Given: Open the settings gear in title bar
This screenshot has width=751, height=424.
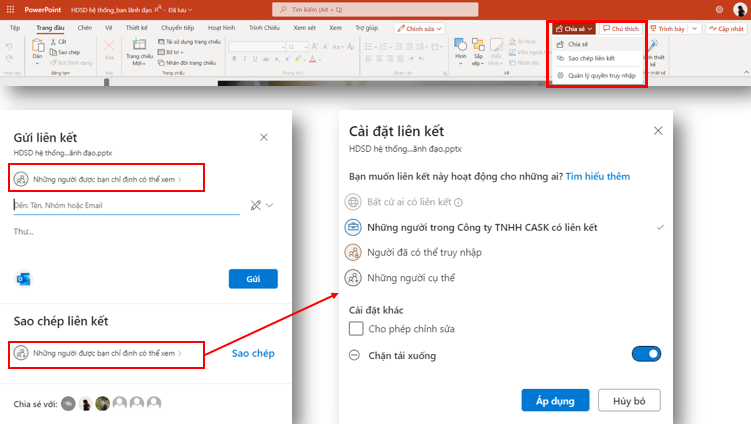Looking at the screenshot, I should [x=719, y=9].
